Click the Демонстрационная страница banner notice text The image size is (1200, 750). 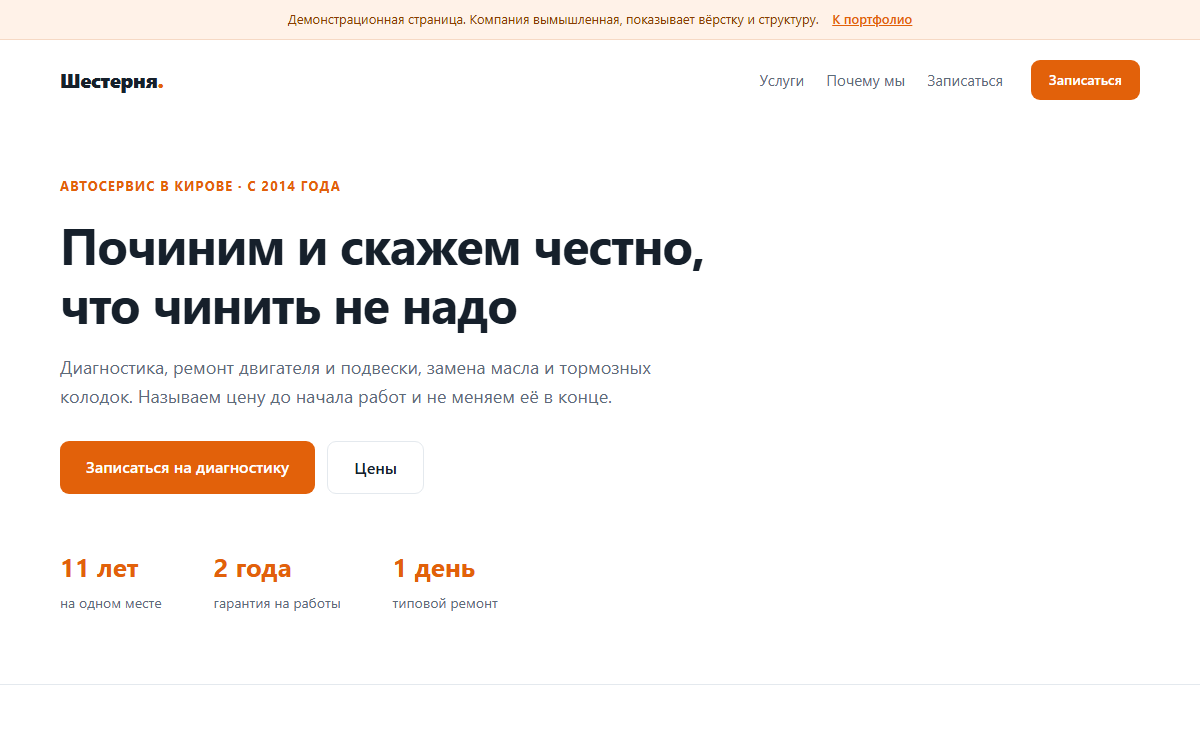click(x=553, y=20)
